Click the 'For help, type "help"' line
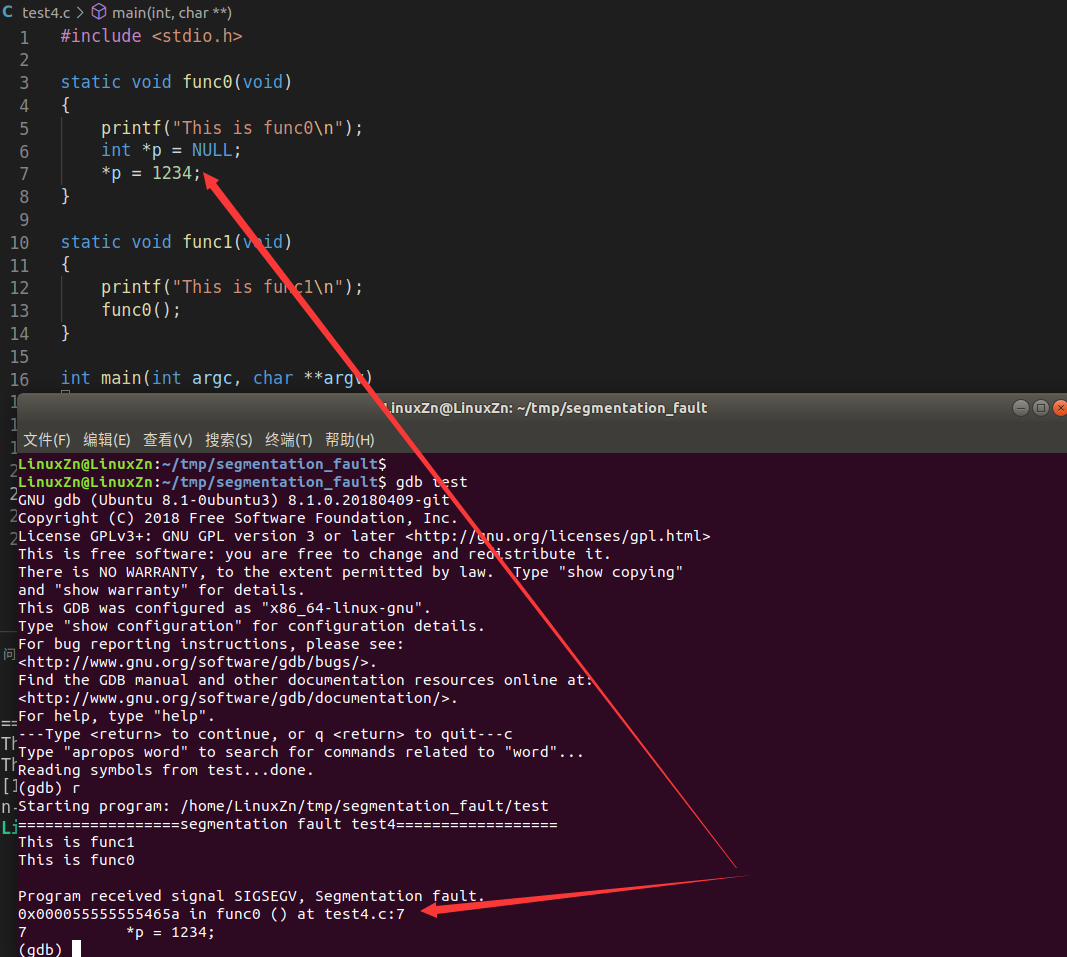1067x957 pixels. (x=116, y=717)
